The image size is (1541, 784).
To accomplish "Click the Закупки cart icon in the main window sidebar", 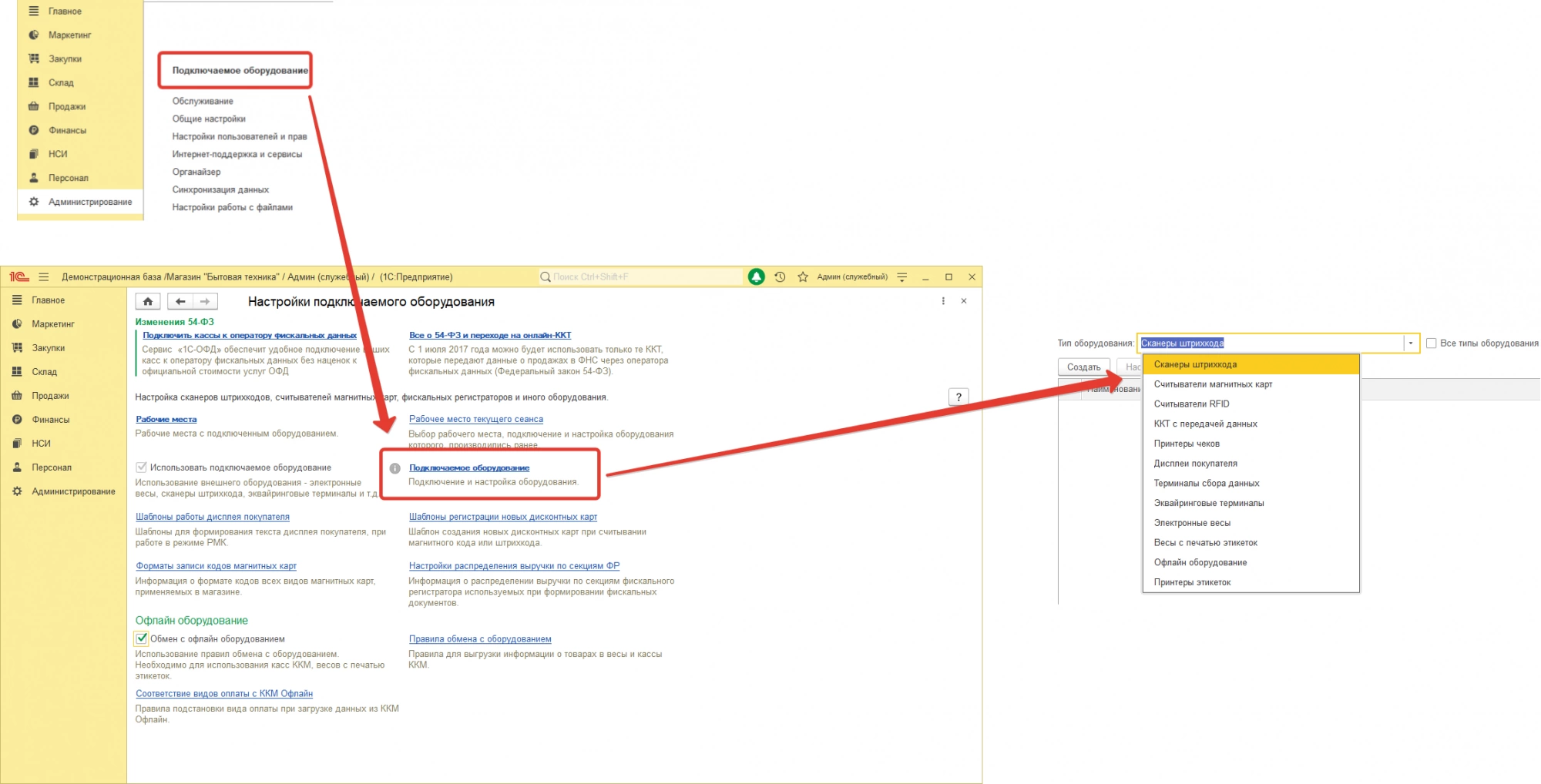I will pos(17,348).
